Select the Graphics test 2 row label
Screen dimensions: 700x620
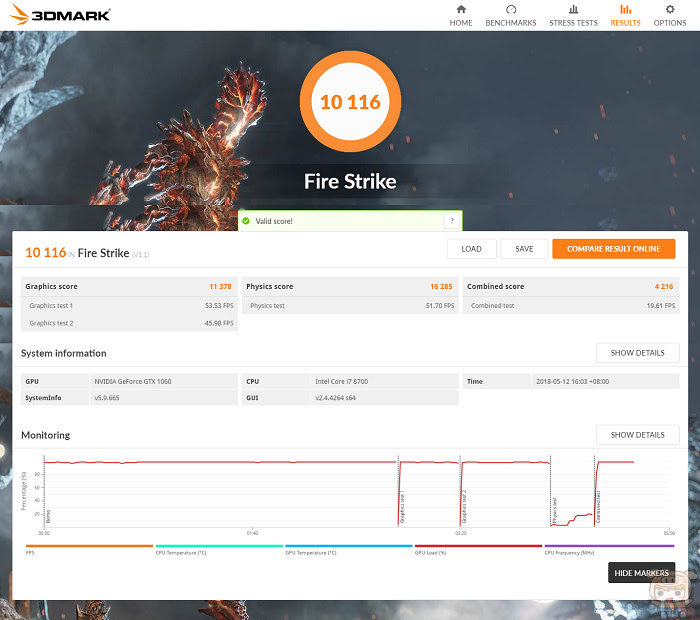pos(51,323)
